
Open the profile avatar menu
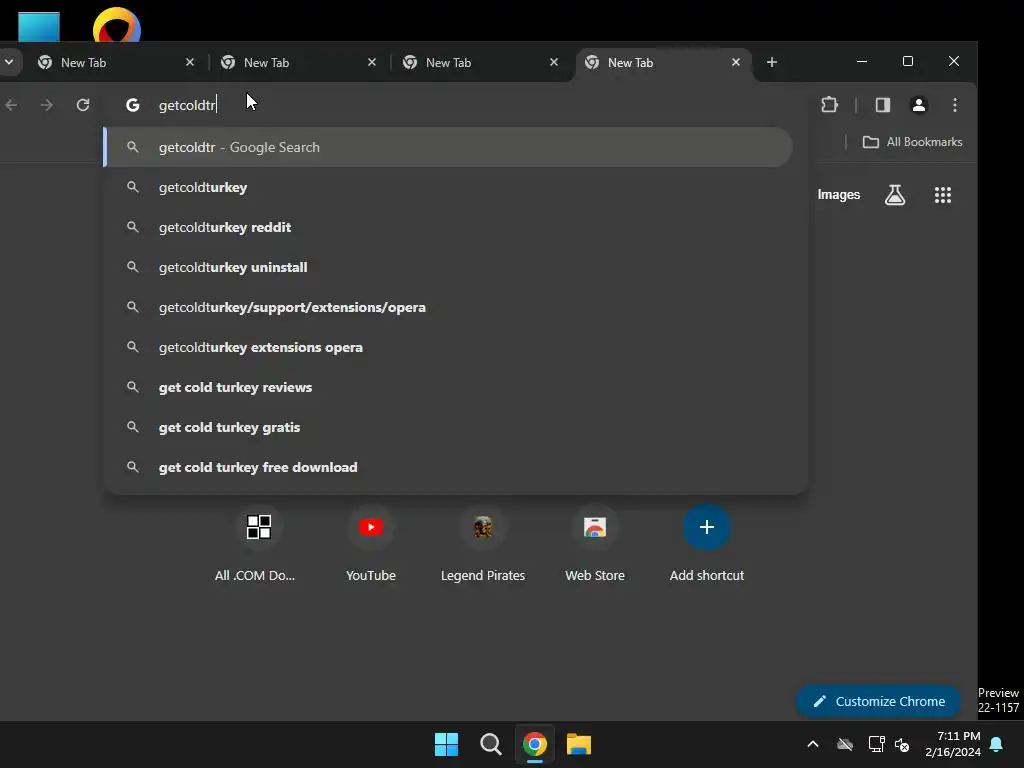tap(919, 105)
